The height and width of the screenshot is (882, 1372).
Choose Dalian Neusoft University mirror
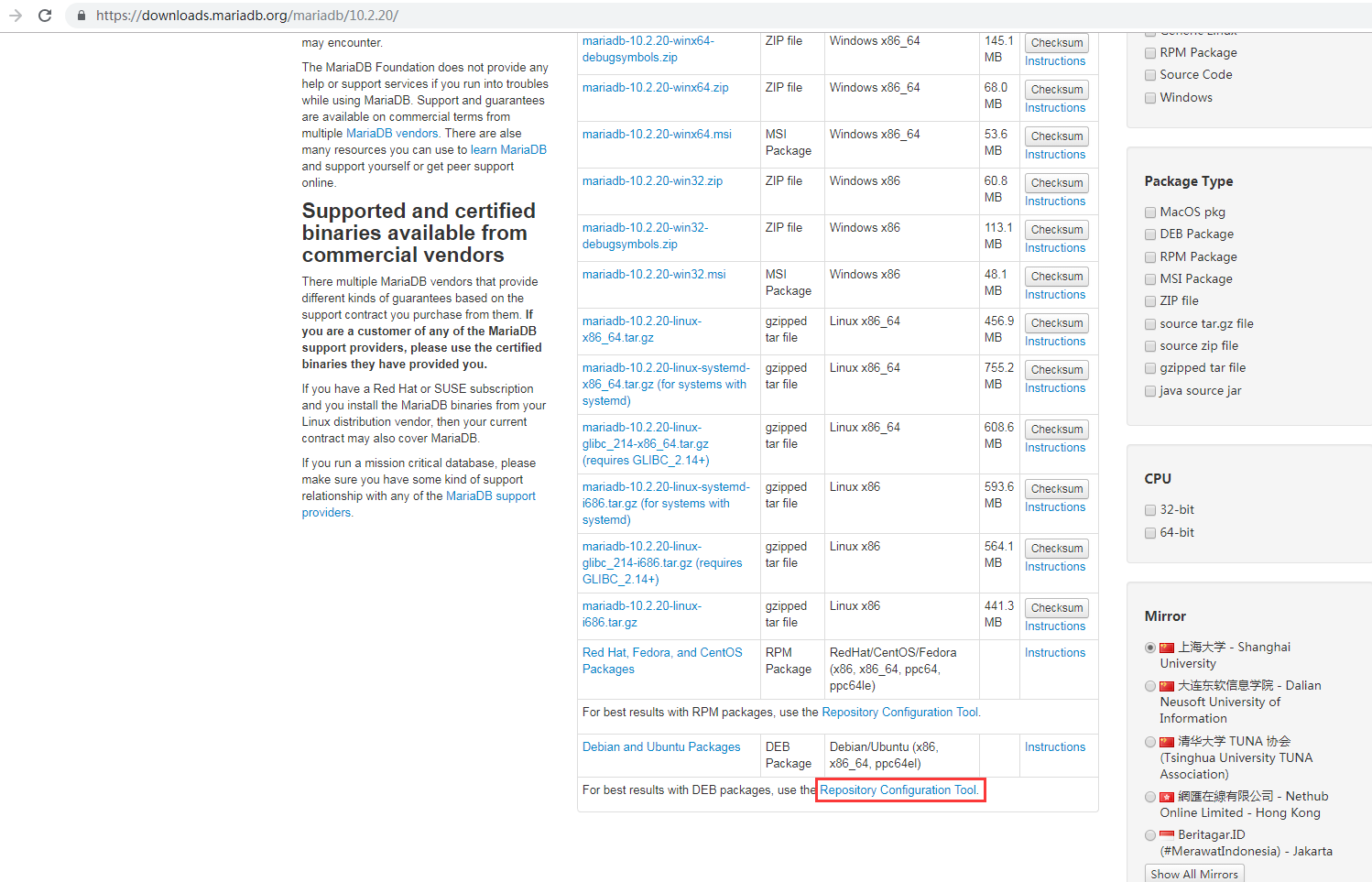click(x=1150, y=686)
